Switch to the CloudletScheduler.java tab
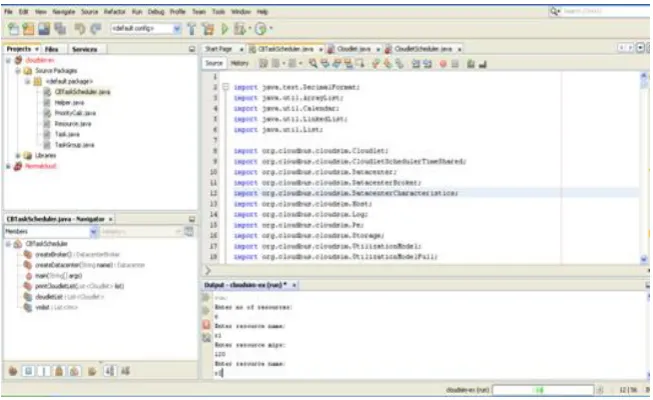 click(423, 49)
